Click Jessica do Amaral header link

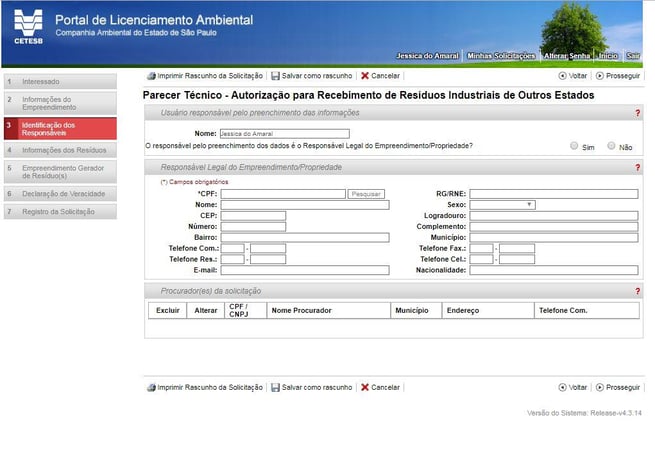(427, 56)
